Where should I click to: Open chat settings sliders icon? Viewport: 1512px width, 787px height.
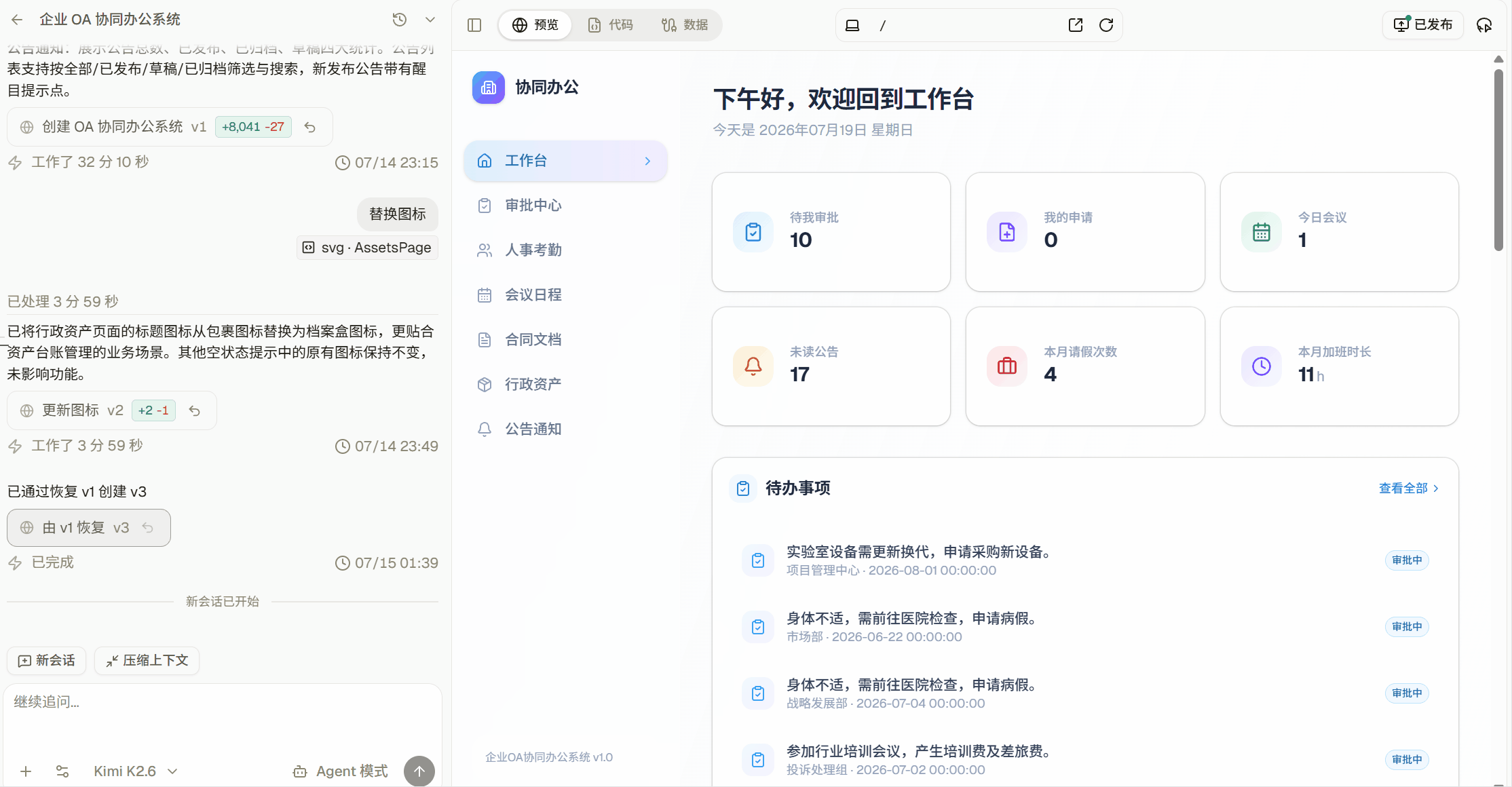62,771
